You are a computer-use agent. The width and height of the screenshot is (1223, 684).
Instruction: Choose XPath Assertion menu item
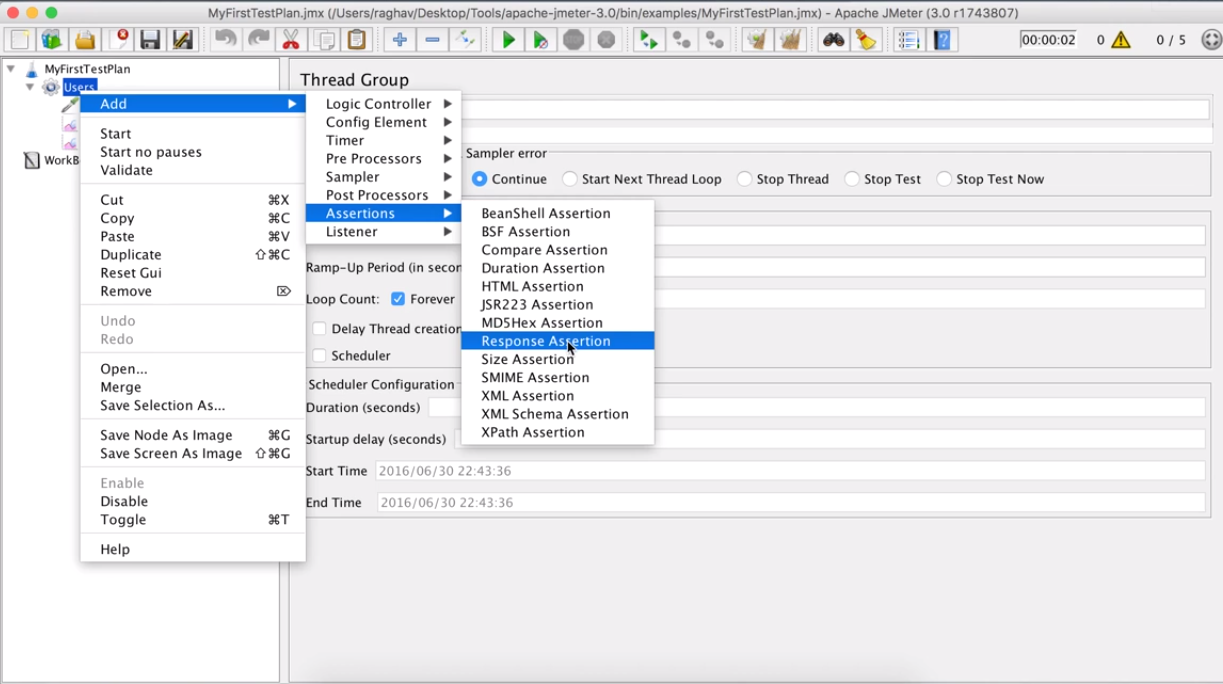(x=558, y=432)
